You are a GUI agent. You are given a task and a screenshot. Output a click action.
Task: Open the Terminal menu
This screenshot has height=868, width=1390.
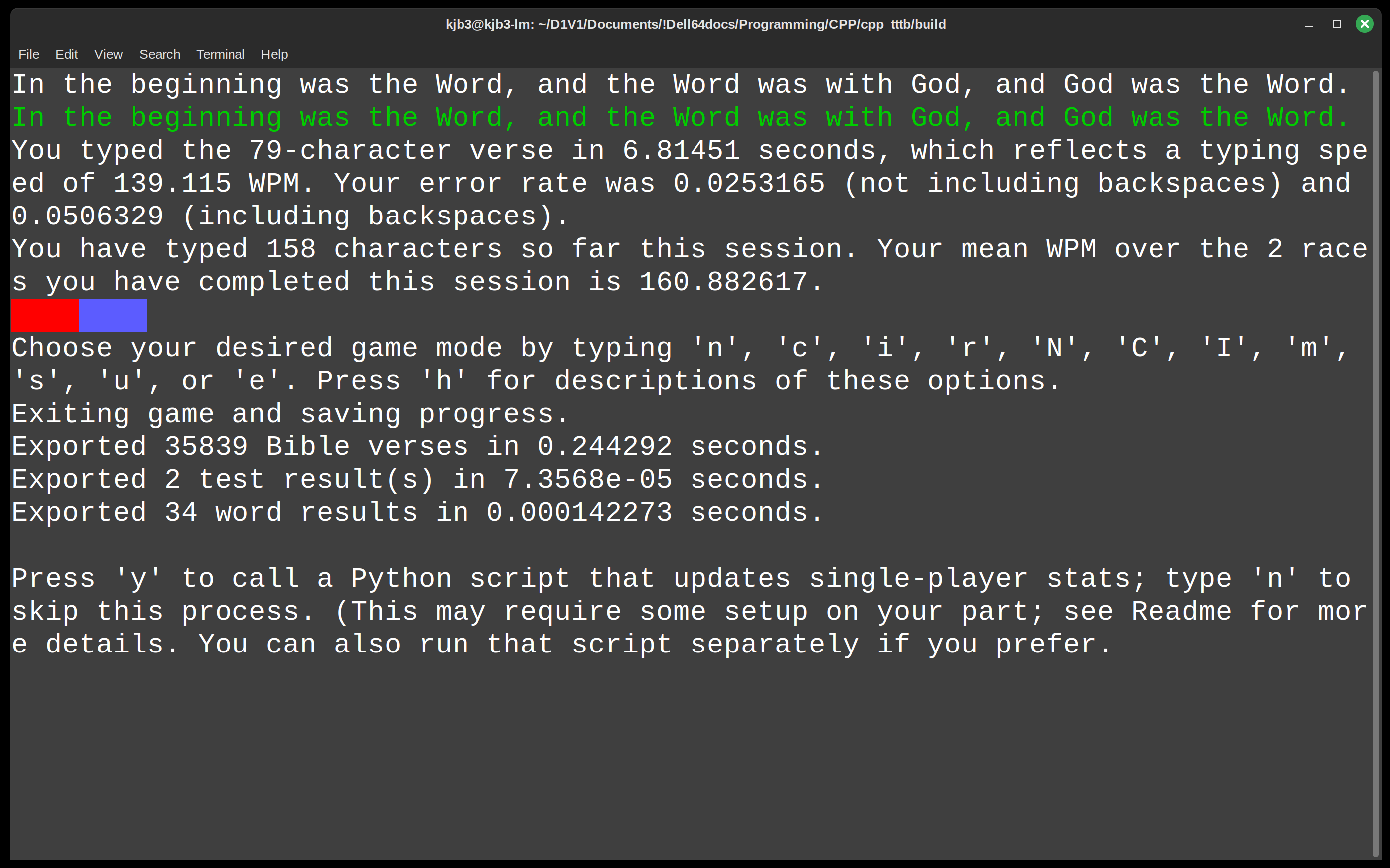coord(221,54)
